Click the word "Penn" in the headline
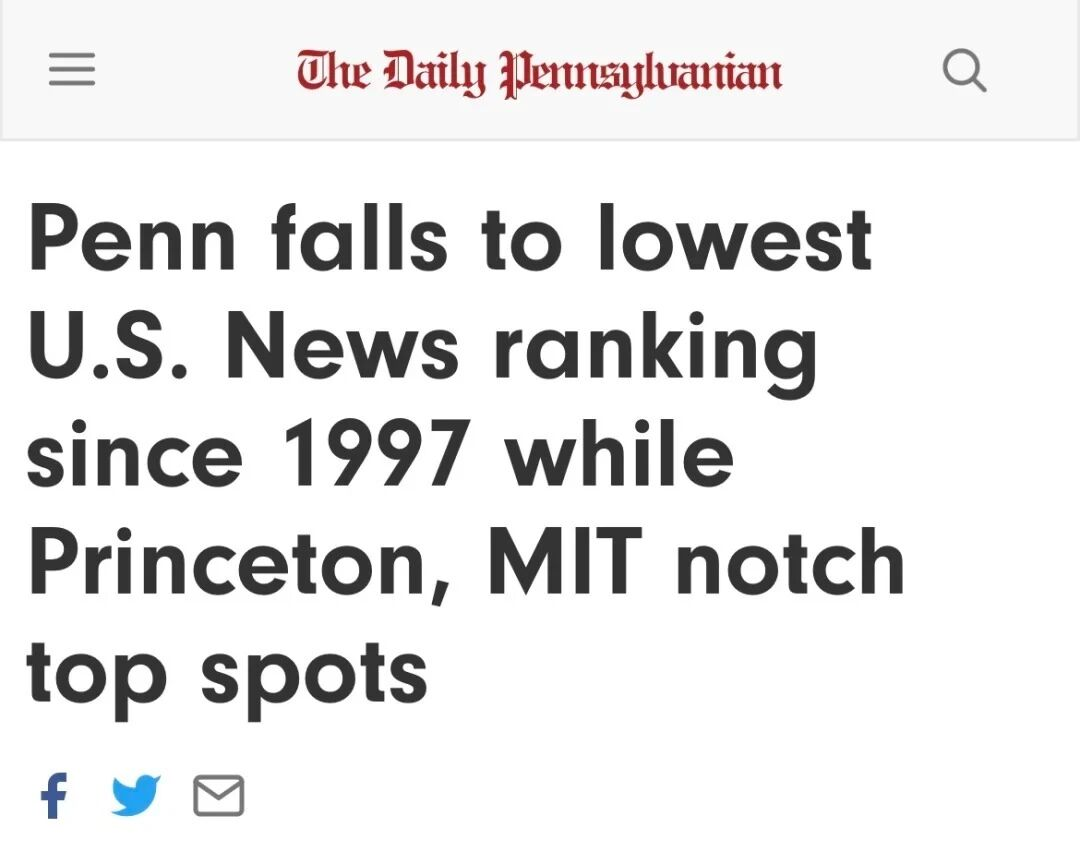The width and height of the screenshot is (1080, 853). pos(132,238)
